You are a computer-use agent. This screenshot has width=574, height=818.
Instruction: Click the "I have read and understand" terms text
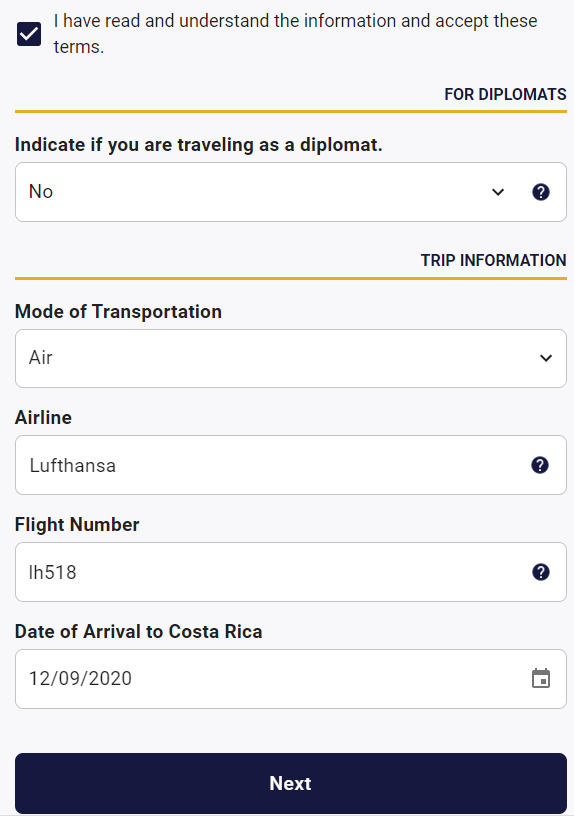click(x=295, y=34)
